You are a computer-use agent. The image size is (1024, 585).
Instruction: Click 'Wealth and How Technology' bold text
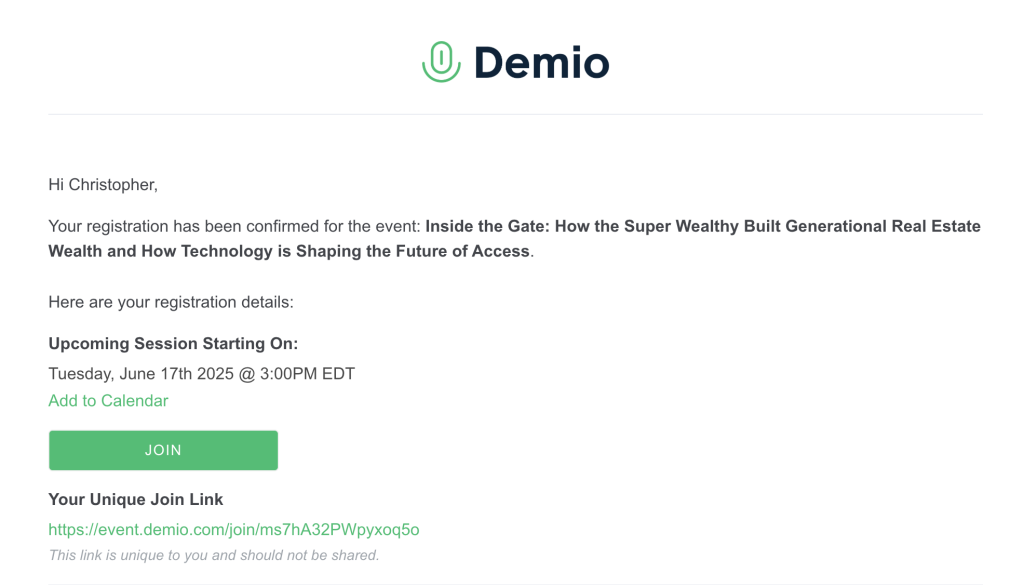[161, 251]
